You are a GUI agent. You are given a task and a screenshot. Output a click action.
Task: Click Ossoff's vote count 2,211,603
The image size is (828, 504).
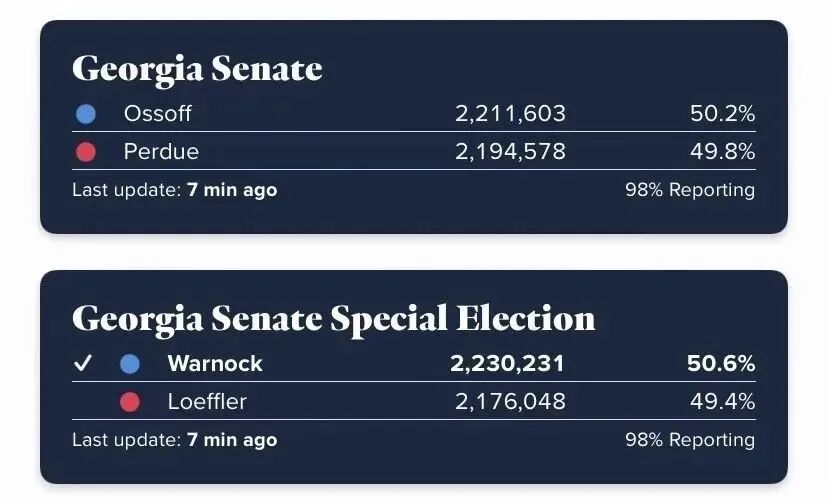510,114
